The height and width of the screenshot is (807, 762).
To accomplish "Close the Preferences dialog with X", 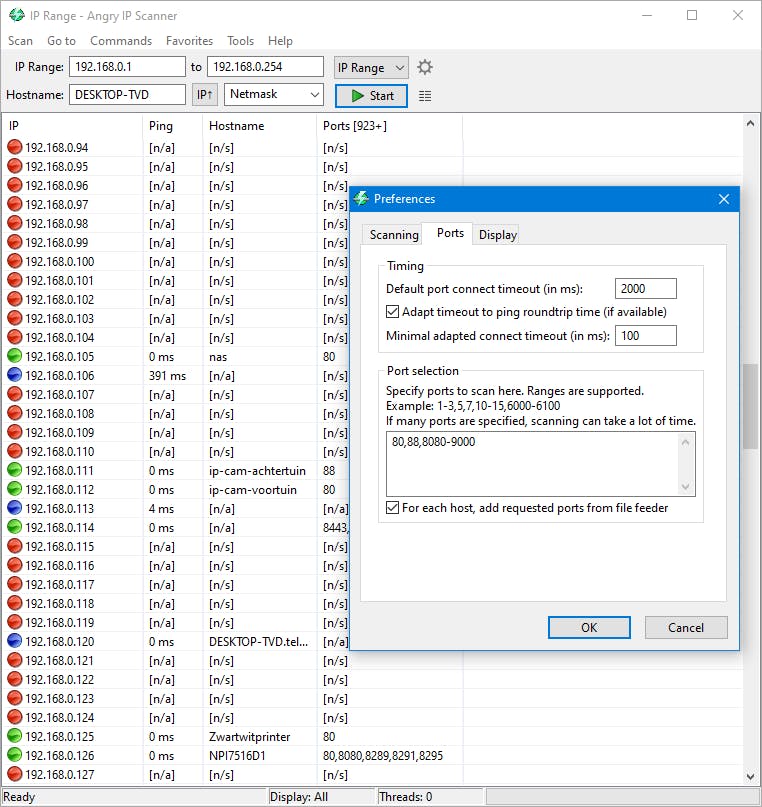I will 723,199.
